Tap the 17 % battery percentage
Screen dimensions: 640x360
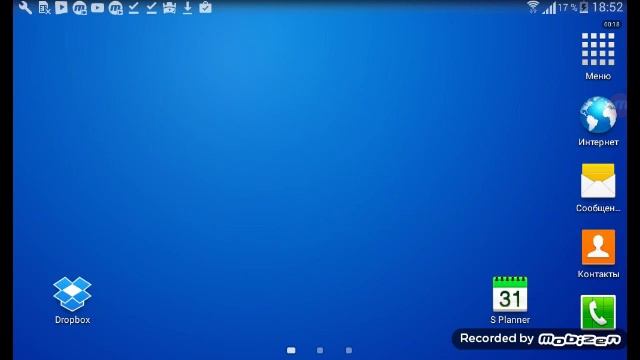pos(568,7)
